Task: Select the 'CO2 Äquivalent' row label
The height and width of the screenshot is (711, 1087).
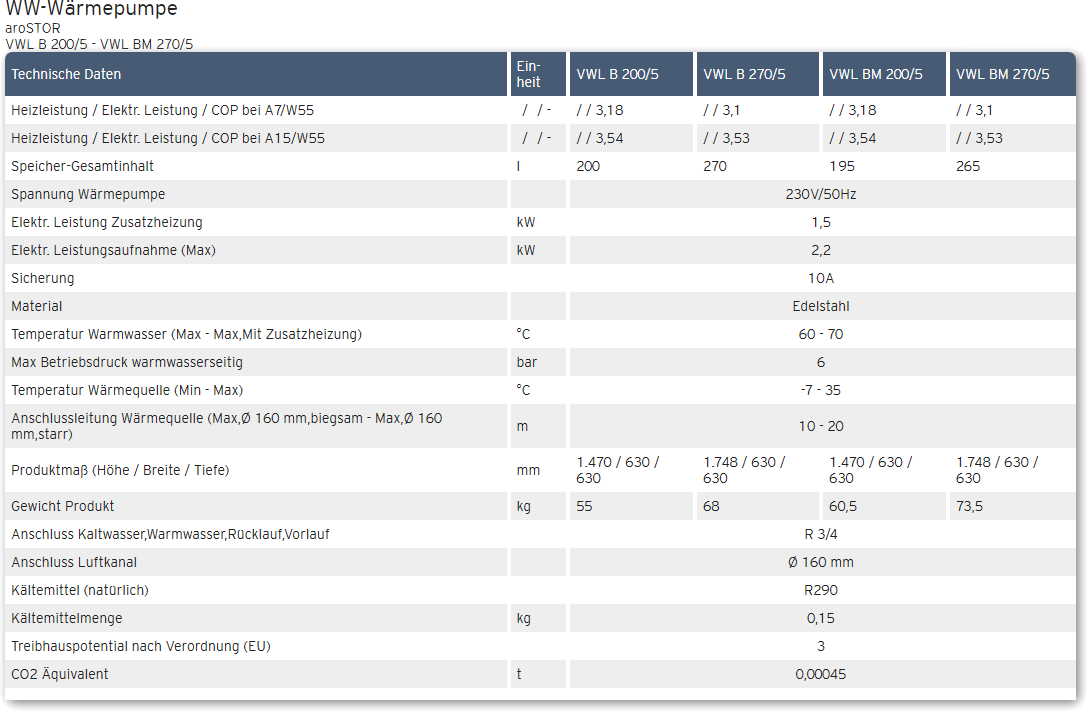Action: point(60,674)
